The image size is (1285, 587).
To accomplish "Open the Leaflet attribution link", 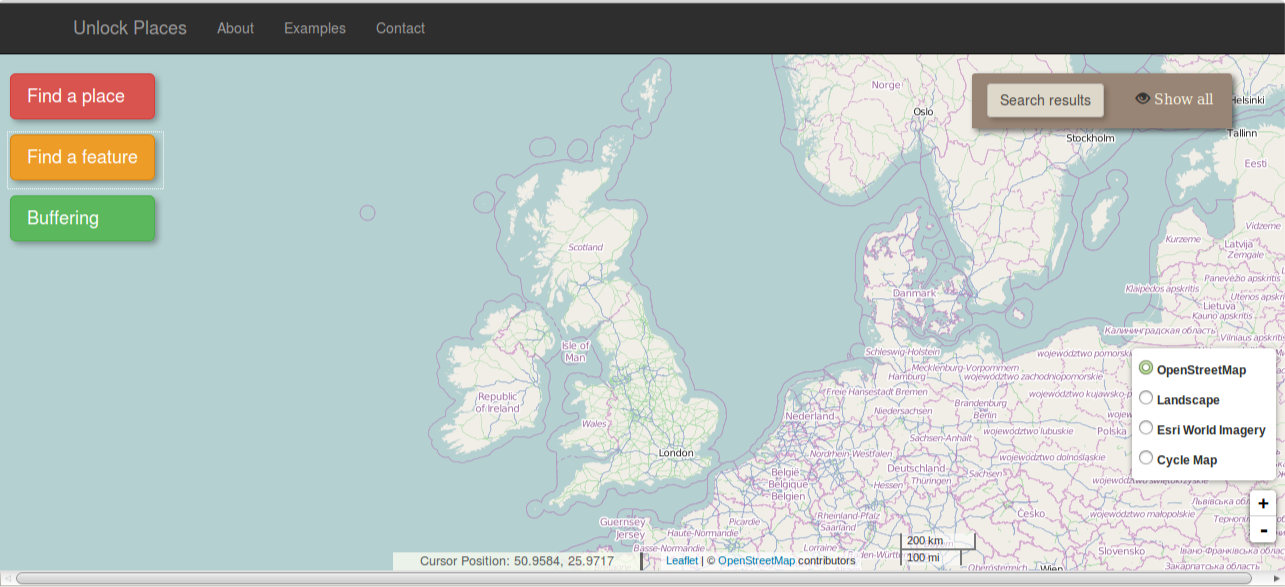I will [682, 561].
